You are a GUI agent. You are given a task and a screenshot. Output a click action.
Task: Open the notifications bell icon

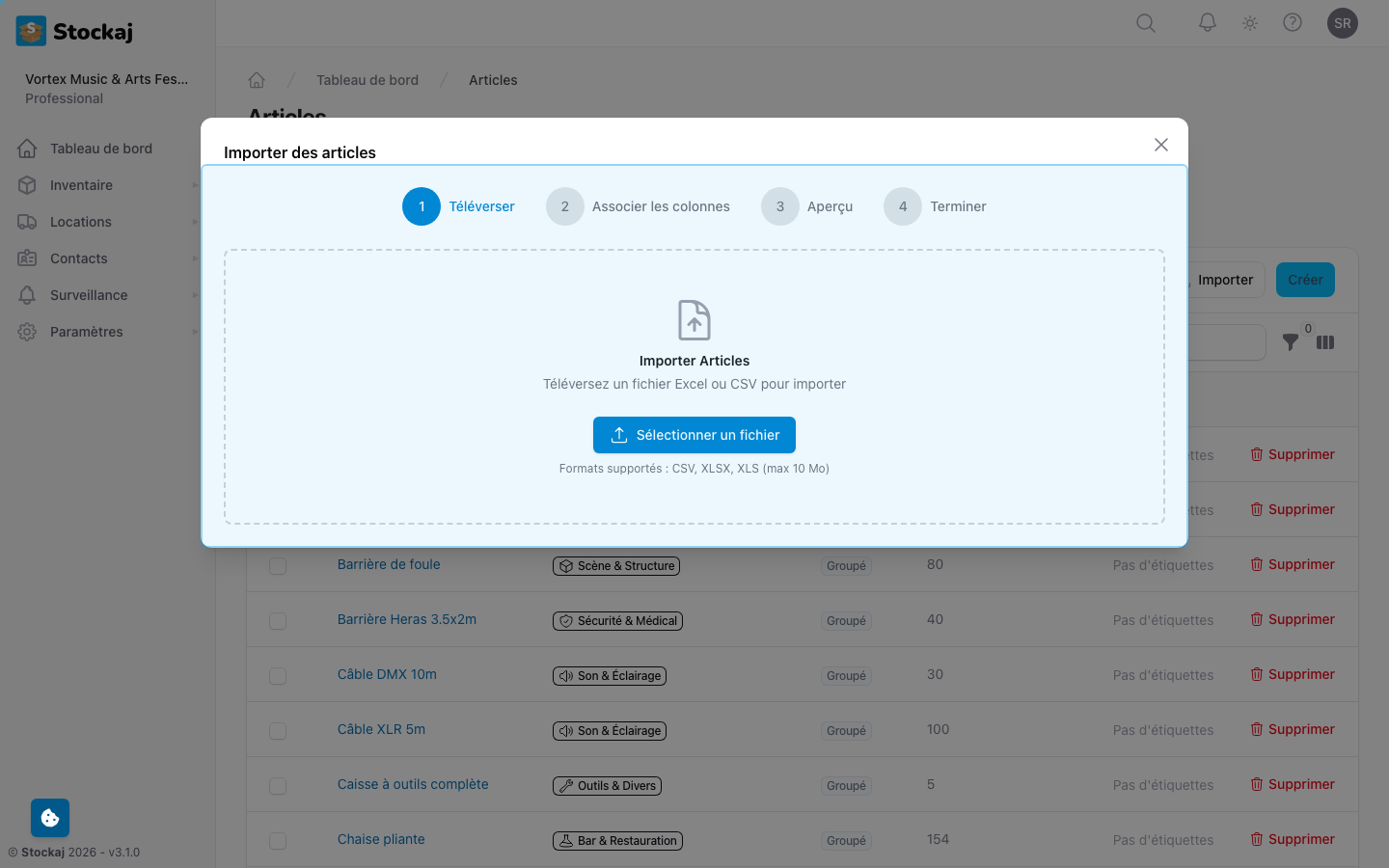point(1207,23)
